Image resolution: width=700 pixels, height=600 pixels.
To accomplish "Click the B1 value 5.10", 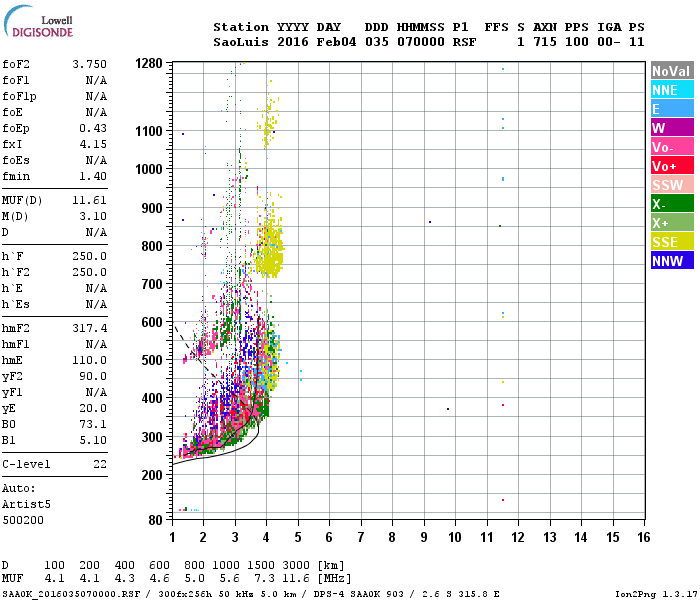I will 93,440.
